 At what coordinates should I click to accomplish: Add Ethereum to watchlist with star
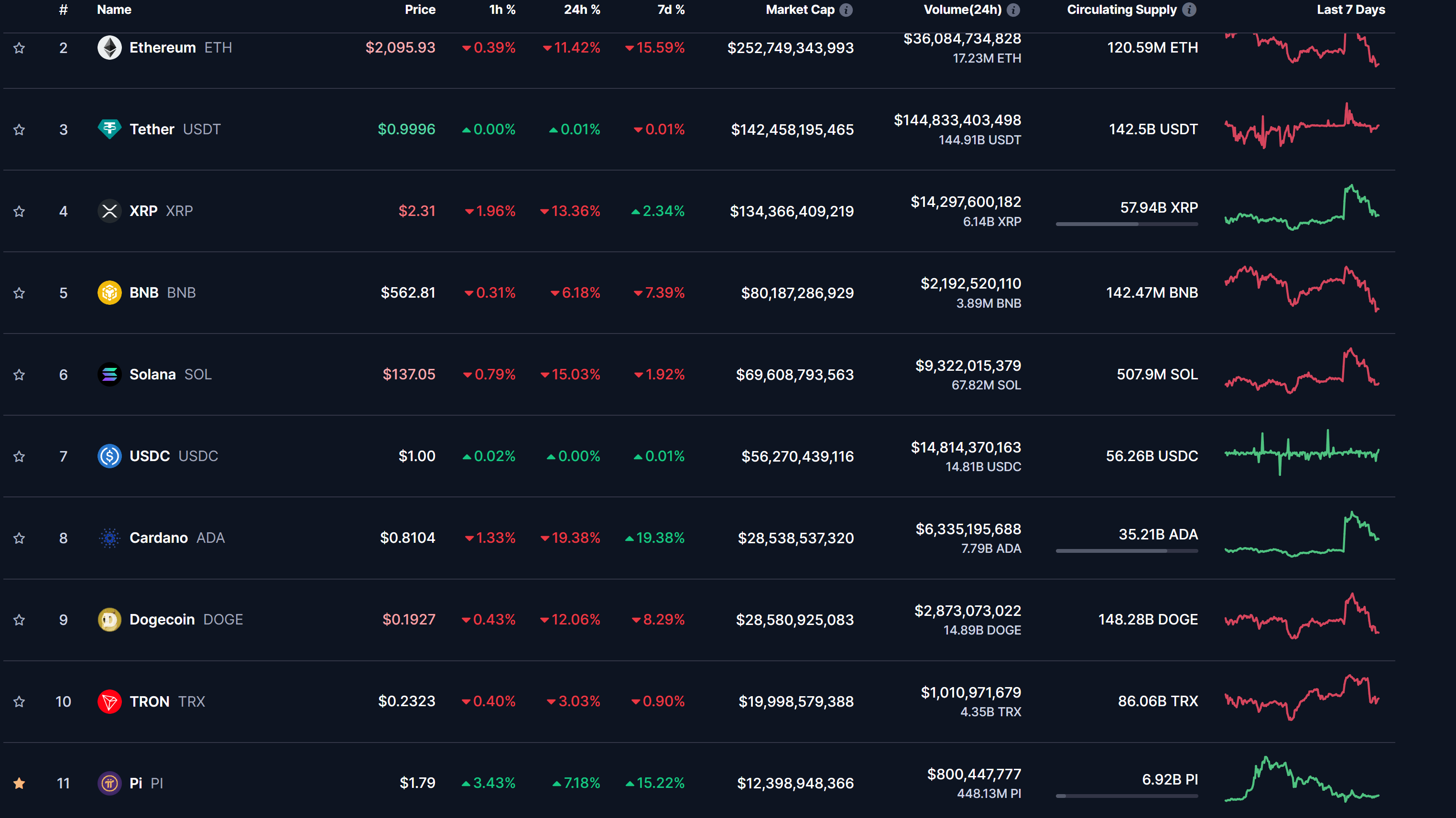tap(19, 48)
